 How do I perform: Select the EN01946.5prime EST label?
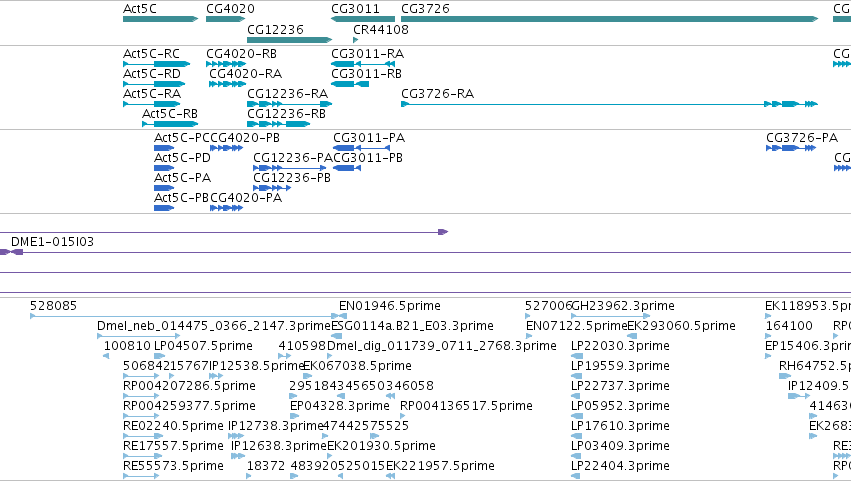coord(390,306)
